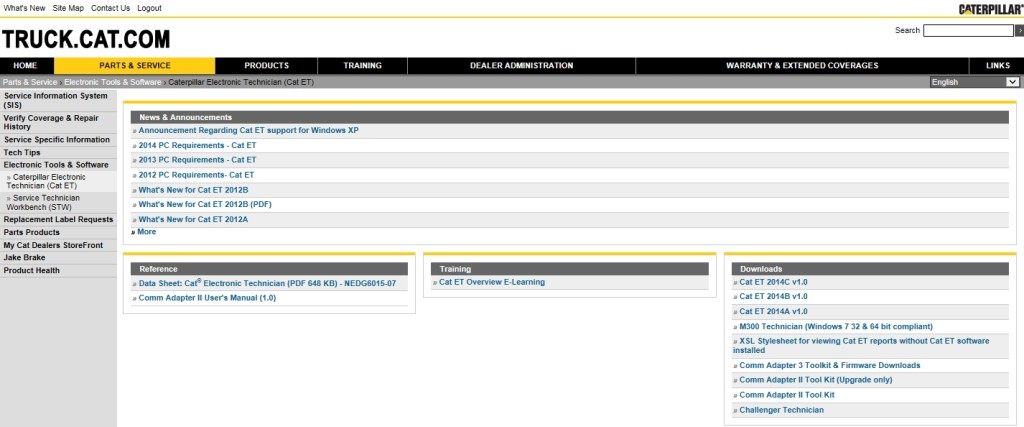The image size is (1024, 427).
Task: Download Cat ET 2014B v1.0
Action: pos(773,296)
